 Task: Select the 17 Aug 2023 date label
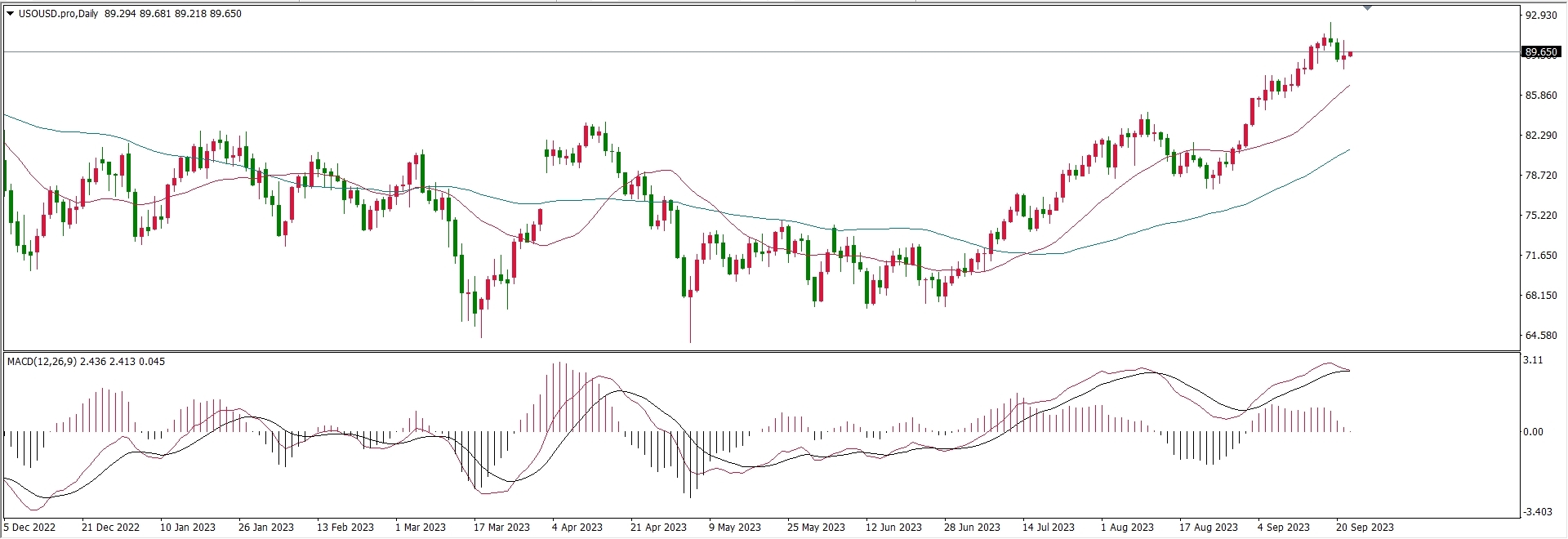[1208, 527]
